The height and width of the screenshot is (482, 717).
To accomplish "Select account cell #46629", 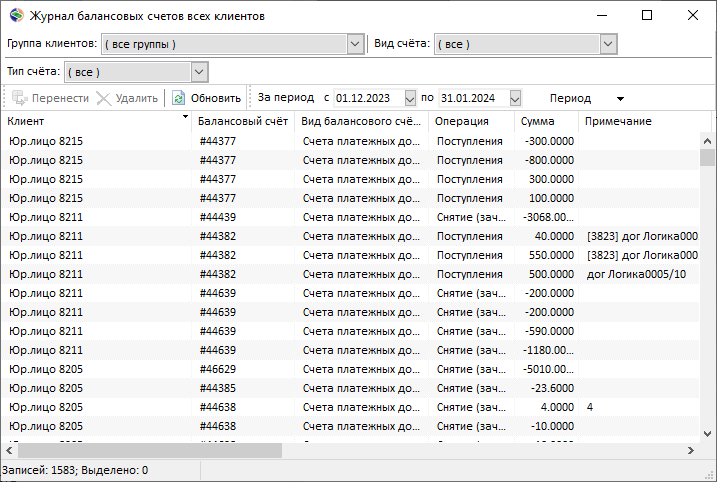I will click(218, 369).
